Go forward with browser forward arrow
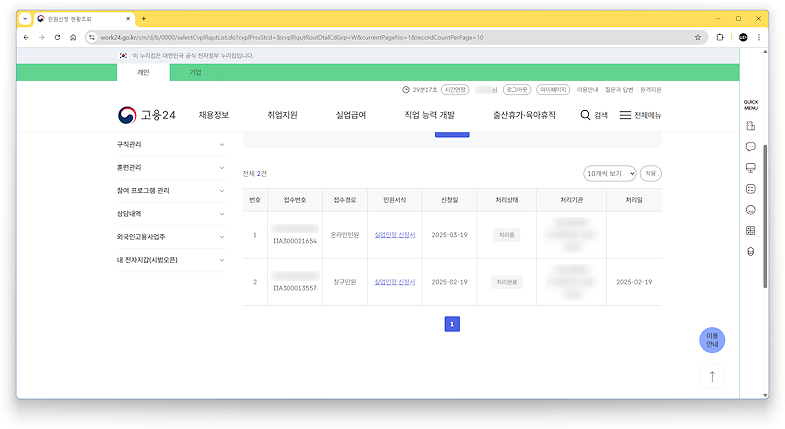785x429 pixels. 42,38
